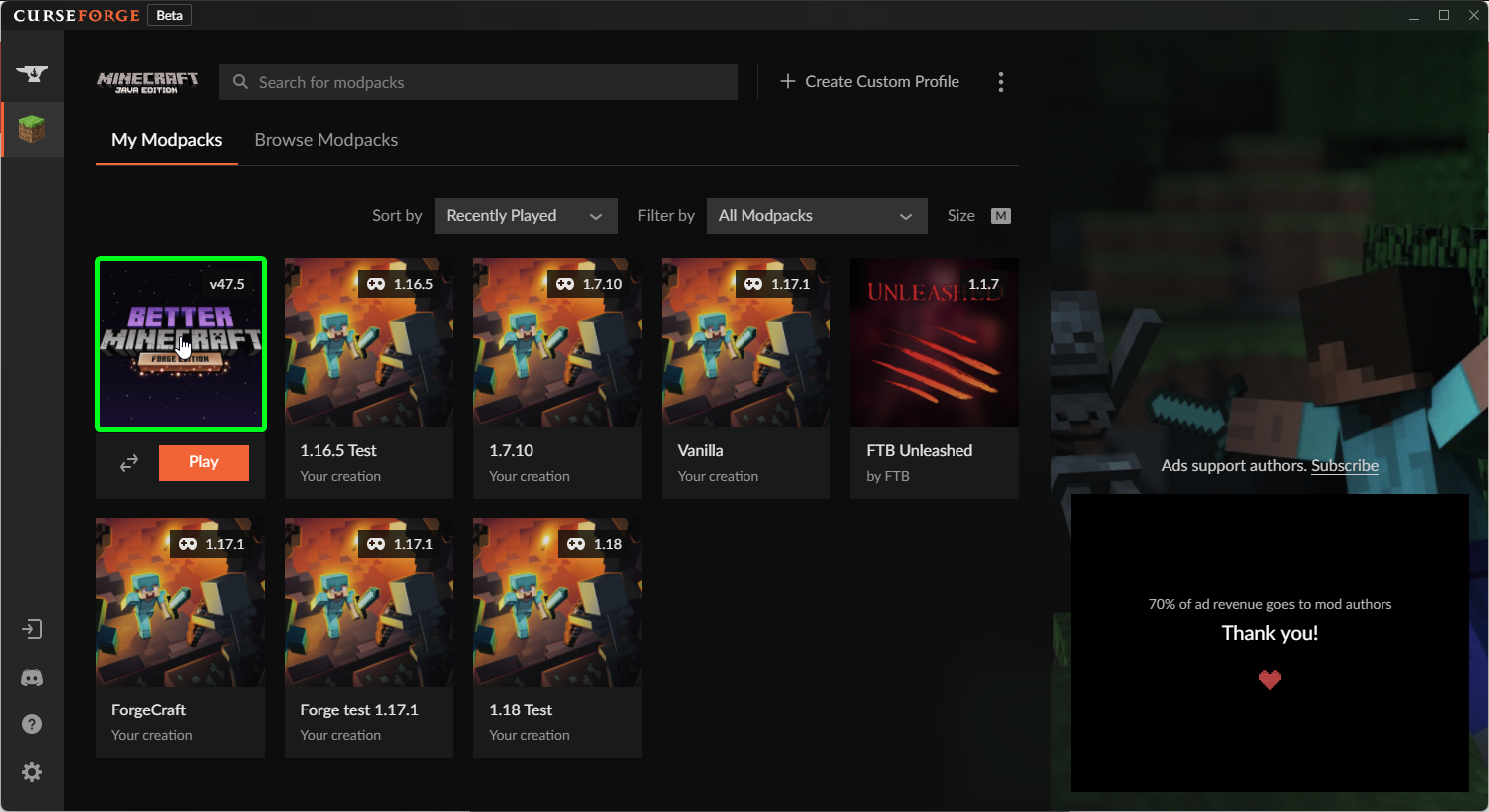Screen dimensions: 1489x812
Task: Click the 'Sort by' label
Action: 397,215
